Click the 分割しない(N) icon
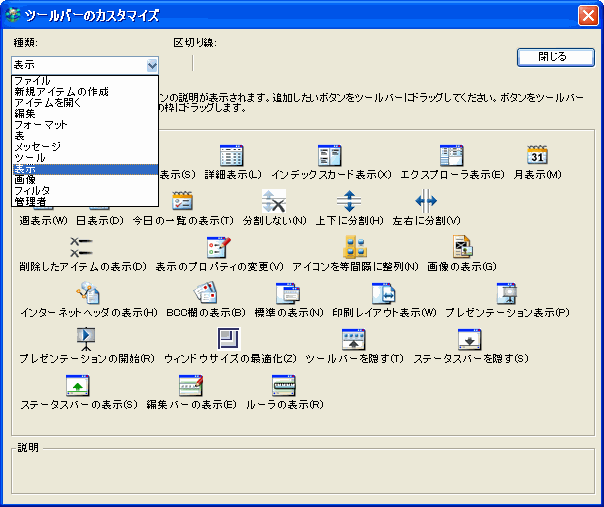The image size is (604, 507). [x=274, y=201]
